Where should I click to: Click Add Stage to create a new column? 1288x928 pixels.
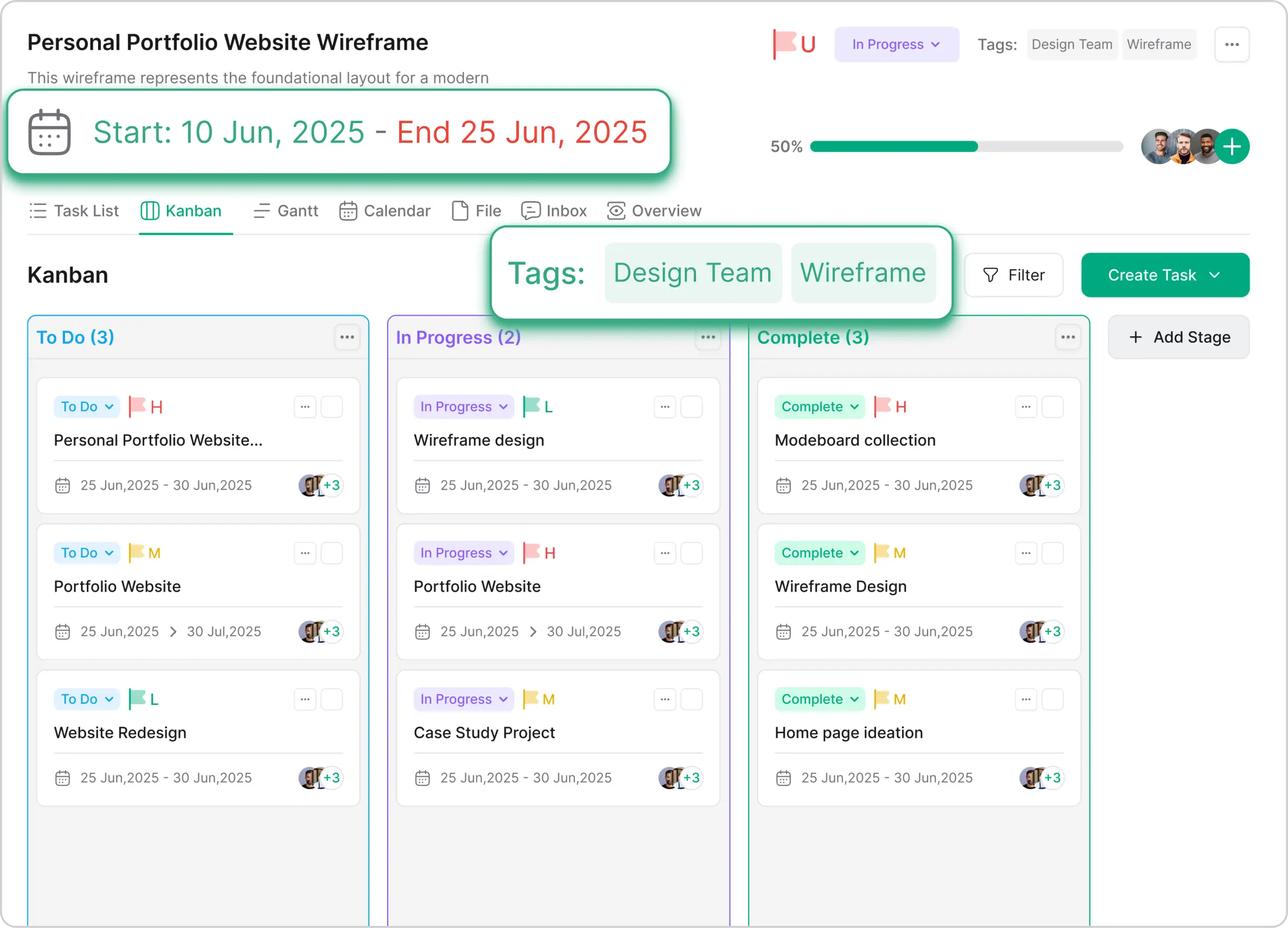click(x=1178, y=337)
